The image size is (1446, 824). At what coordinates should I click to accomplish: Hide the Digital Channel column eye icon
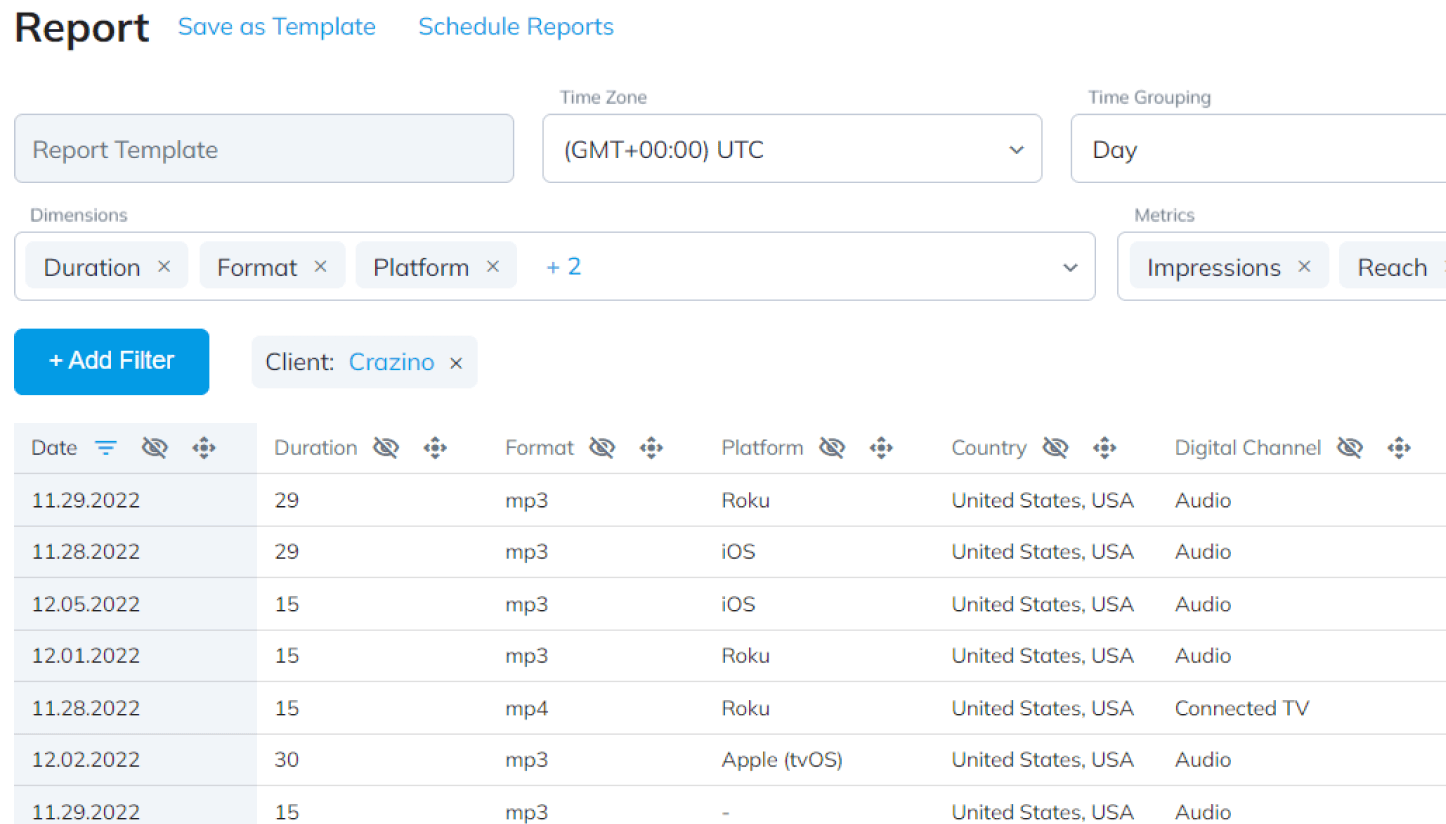[1349, 448]
